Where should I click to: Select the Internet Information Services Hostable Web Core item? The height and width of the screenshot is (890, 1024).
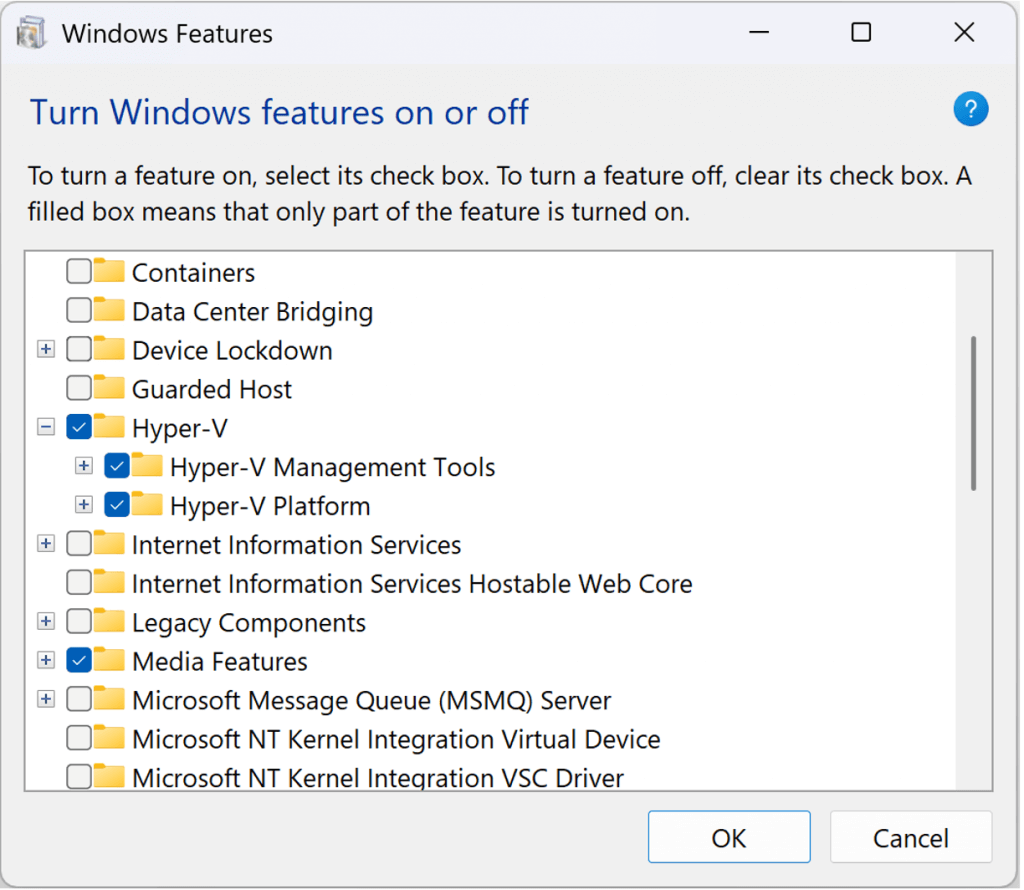click(x=411, y=583)
